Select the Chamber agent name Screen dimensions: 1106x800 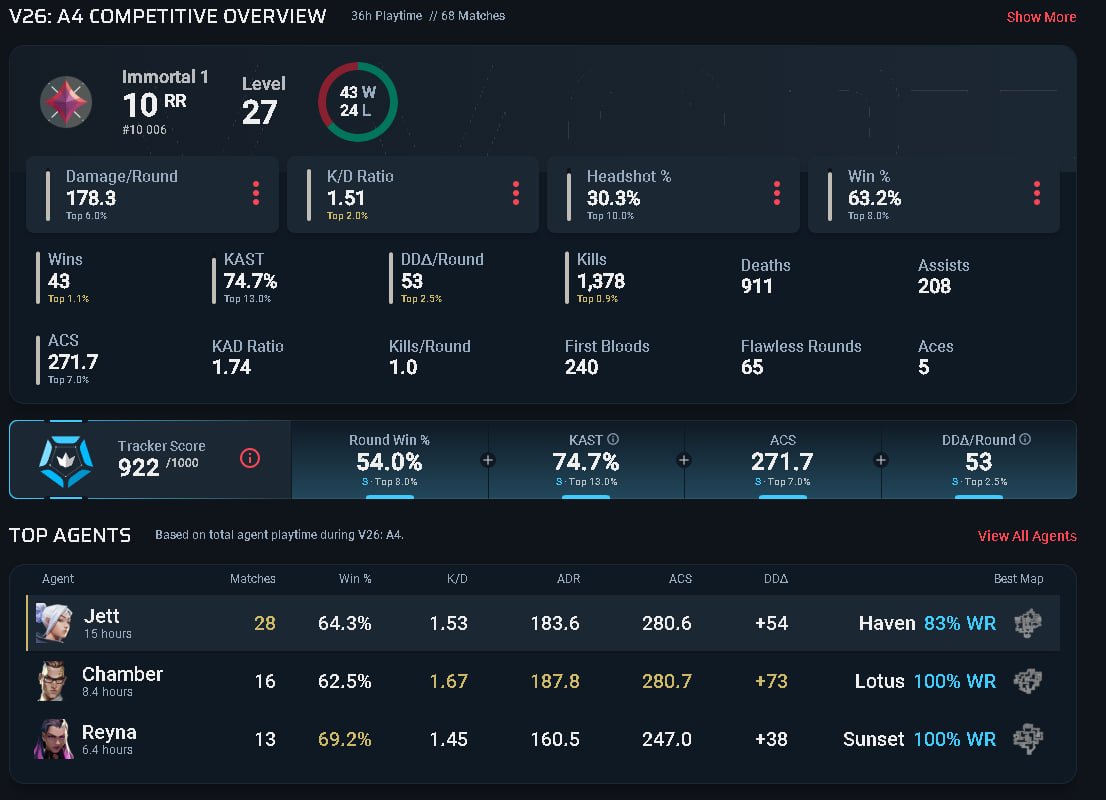123,674
